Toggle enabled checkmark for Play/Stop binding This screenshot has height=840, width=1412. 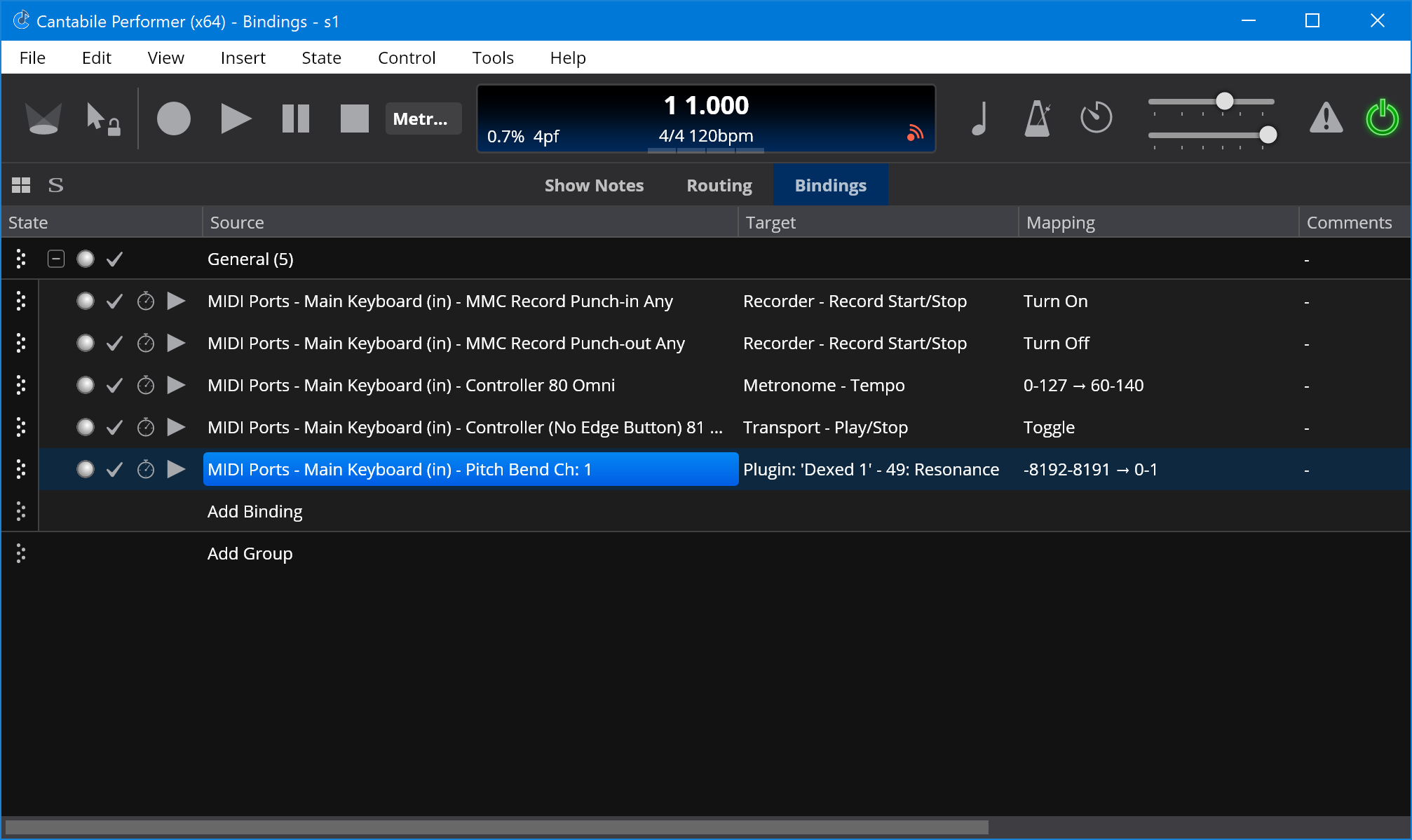tap(114, 428)
